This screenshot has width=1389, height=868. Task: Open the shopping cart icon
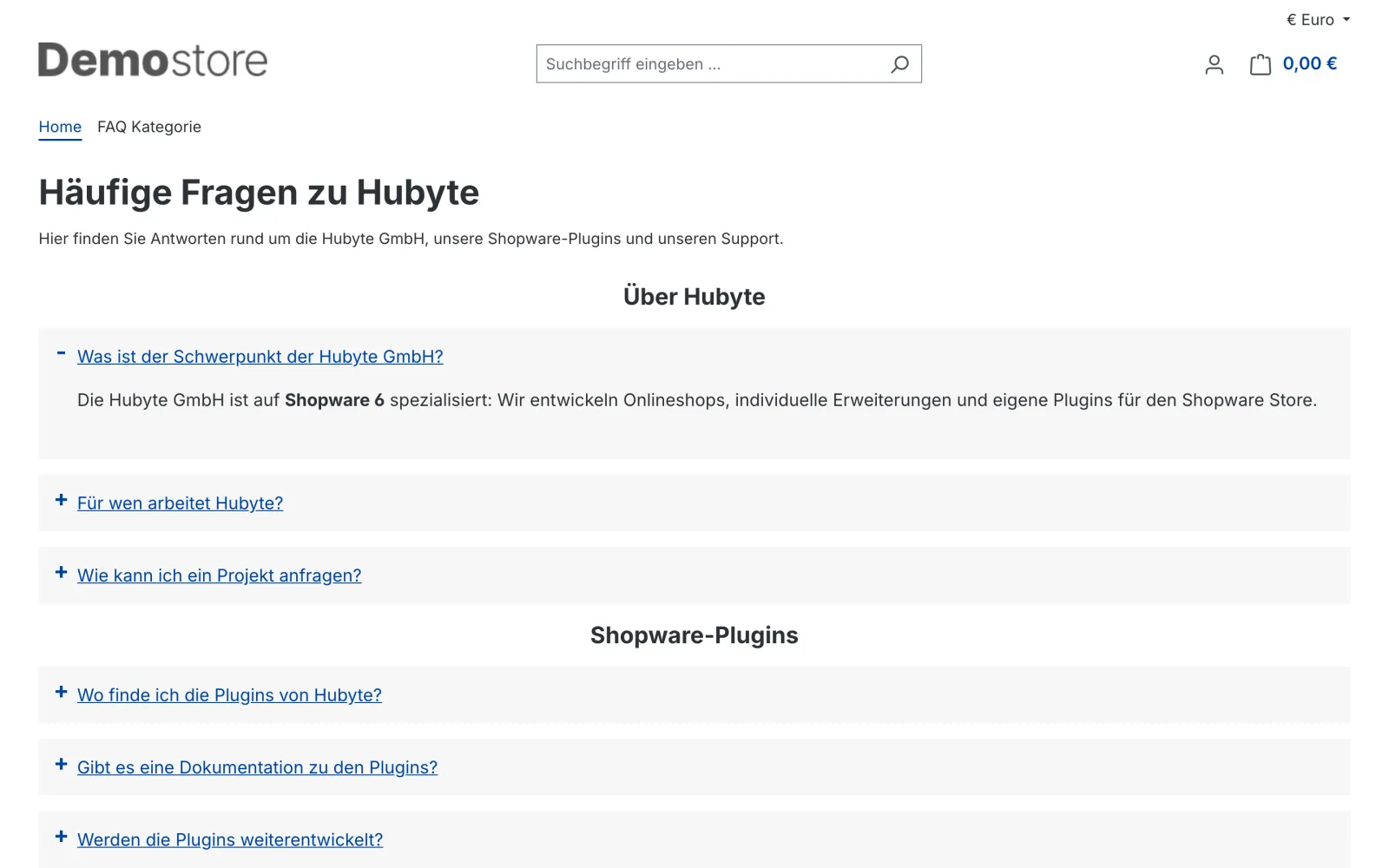pyautogui.click(x=1260, y=64)
